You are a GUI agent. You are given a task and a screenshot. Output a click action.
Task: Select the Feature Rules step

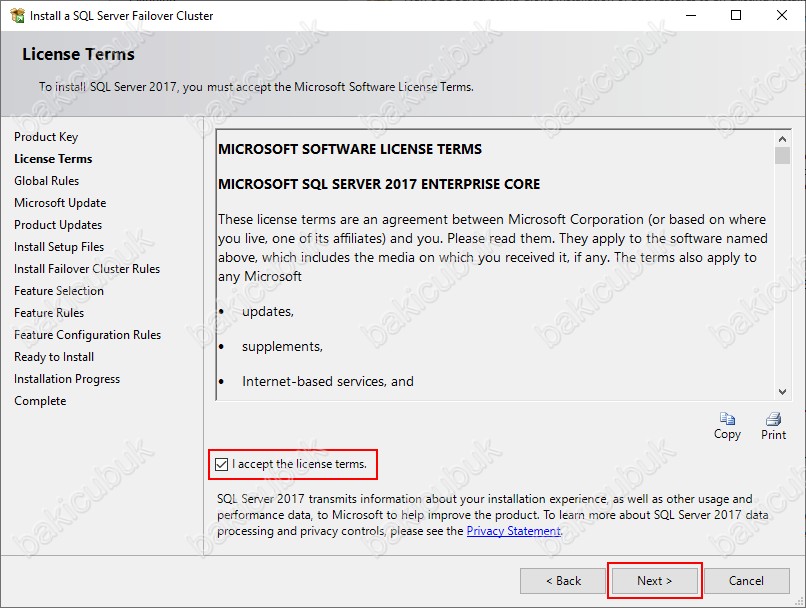coord(49,313)
